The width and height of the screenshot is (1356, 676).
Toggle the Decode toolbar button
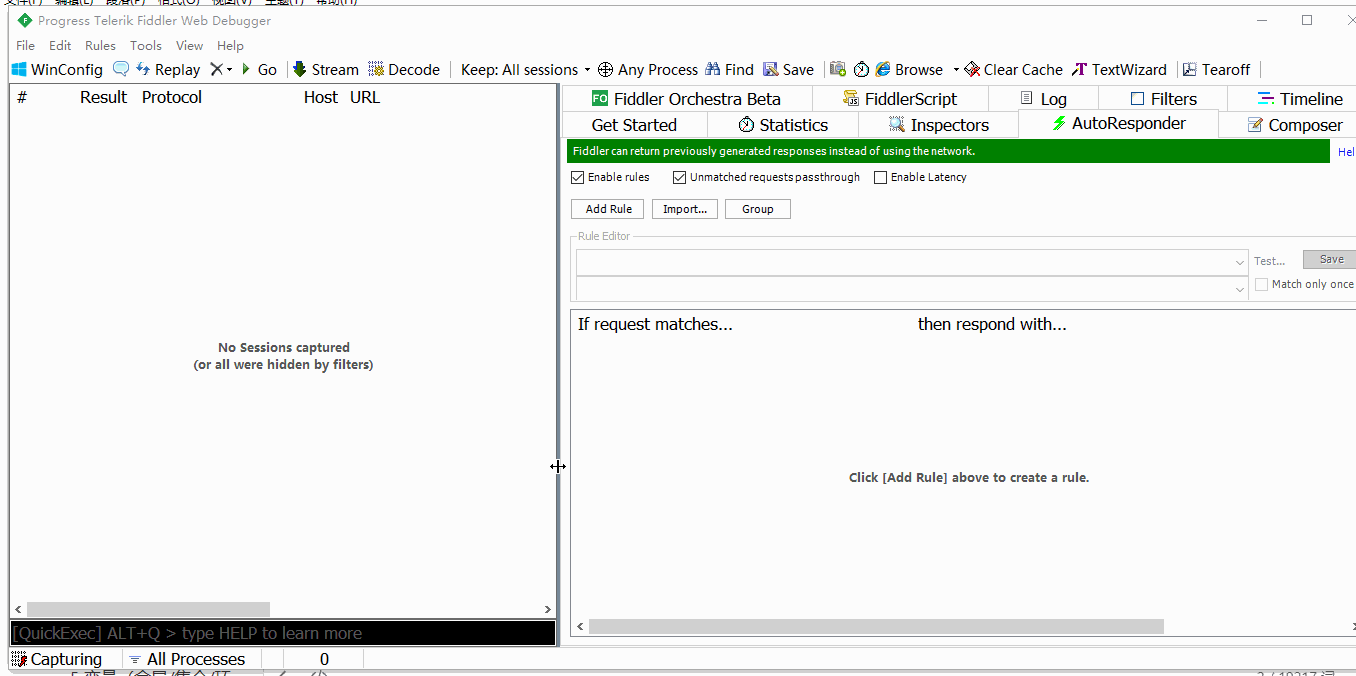tap(376, 69)
